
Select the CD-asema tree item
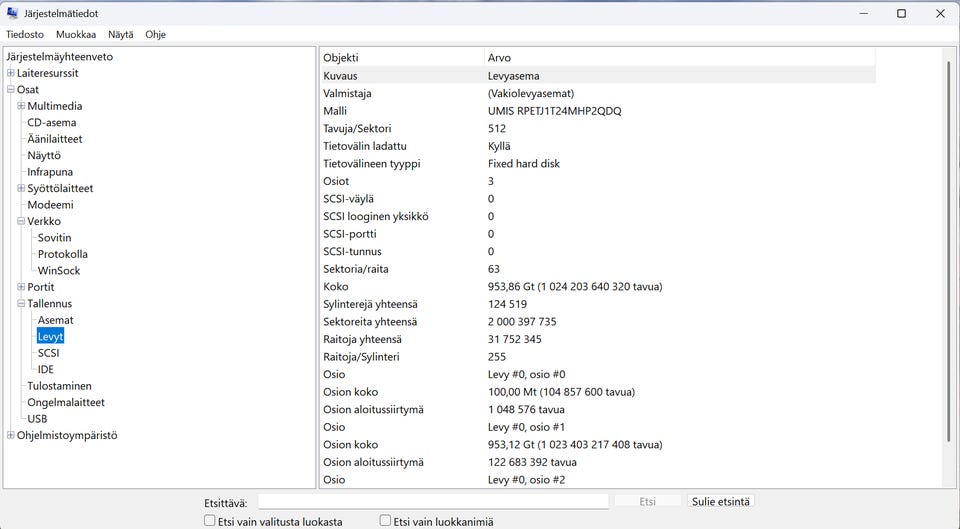pos(51,122)
